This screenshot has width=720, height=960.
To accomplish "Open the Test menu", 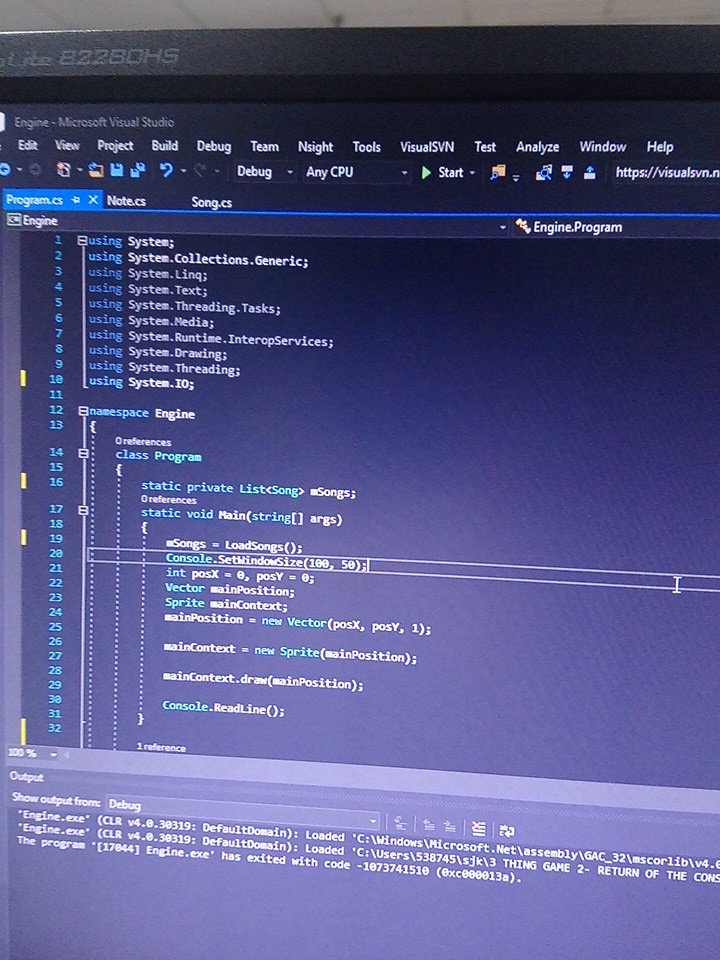I will pos(485,147).
